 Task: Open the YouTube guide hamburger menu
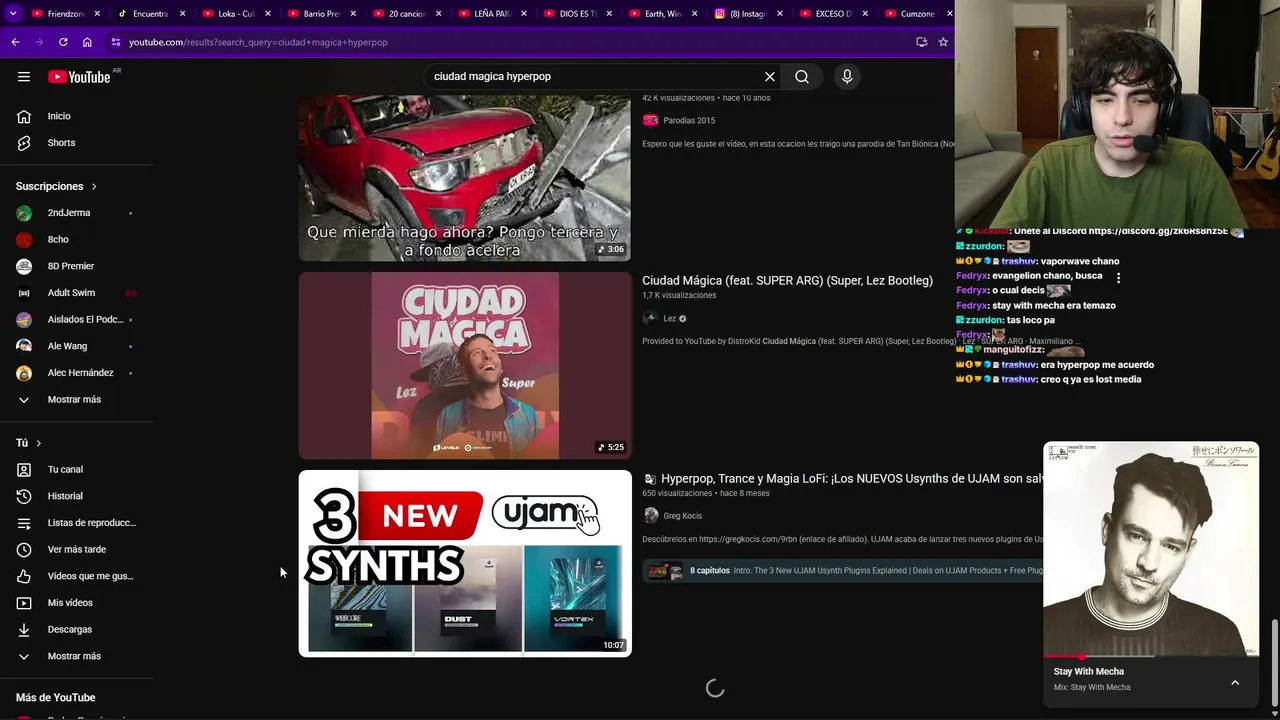pyautogui.click(x=24, y=77)
